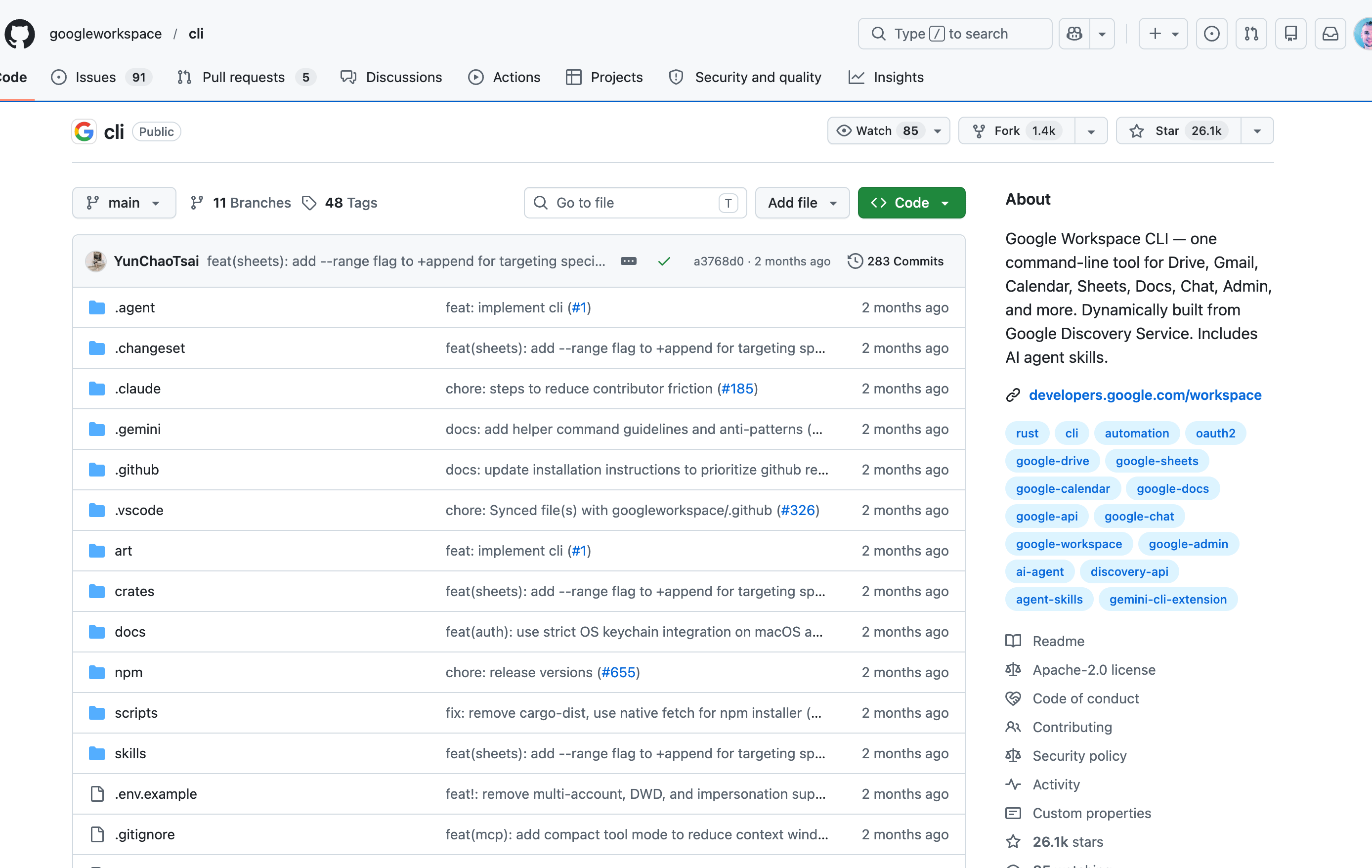Screen dimensions: 1372x868
Task: Open the green Code dropdown
Action: [911, 203]
